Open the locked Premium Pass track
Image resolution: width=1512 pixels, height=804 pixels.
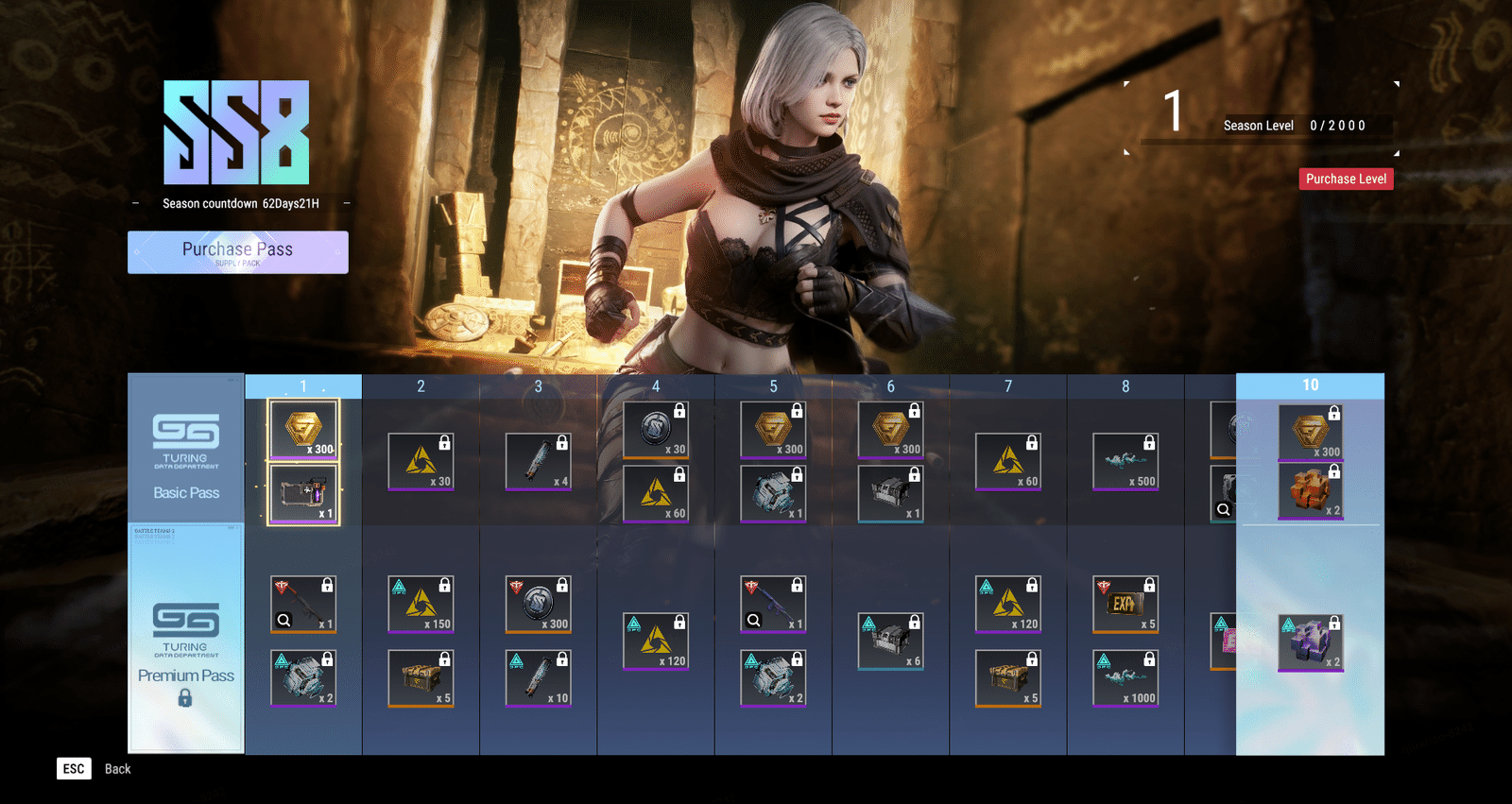pyautogui.click(x=186, y=639)
